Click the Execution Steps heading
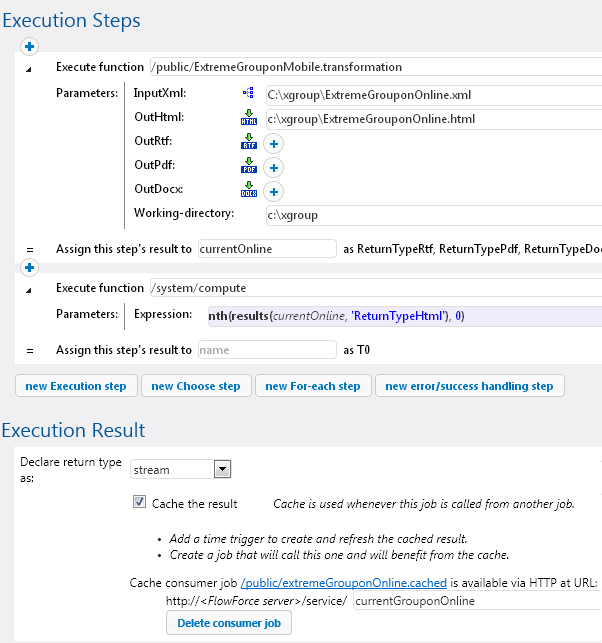 [71, 20]
